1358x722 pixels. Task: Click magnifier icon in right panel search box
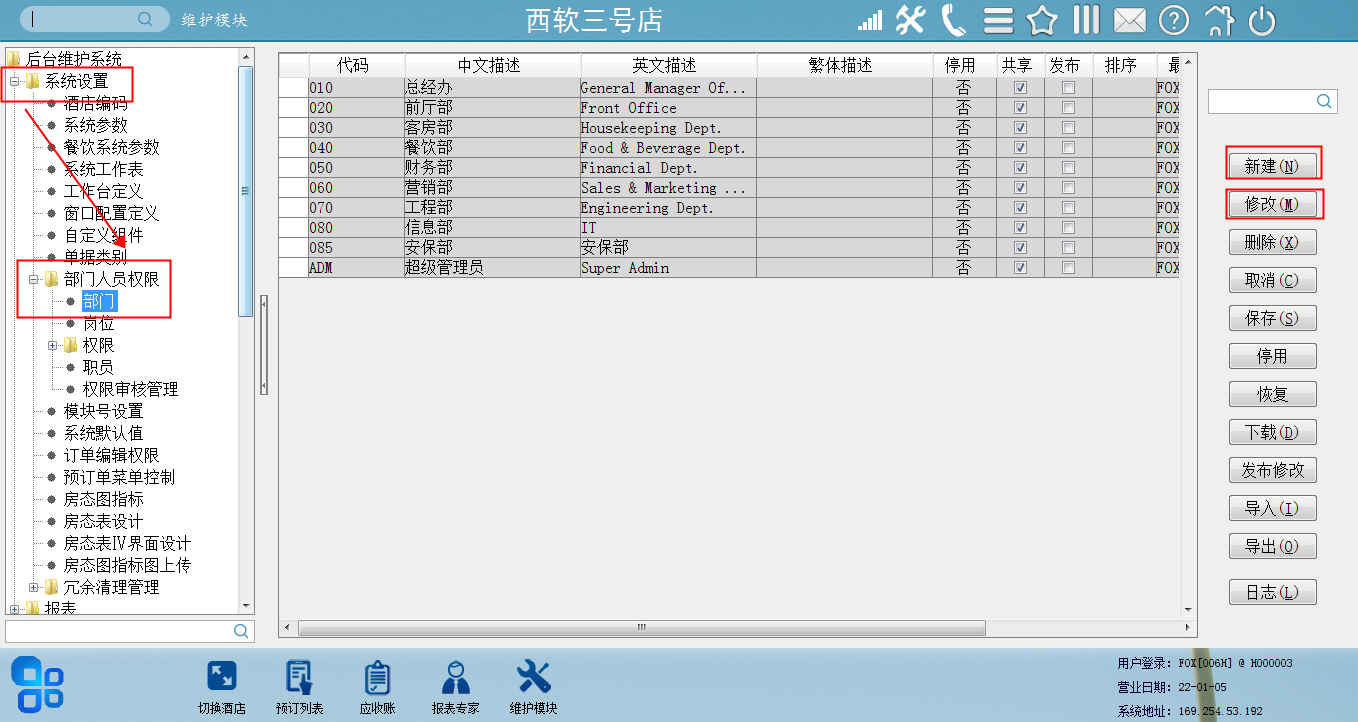[x=1323, y=101]
